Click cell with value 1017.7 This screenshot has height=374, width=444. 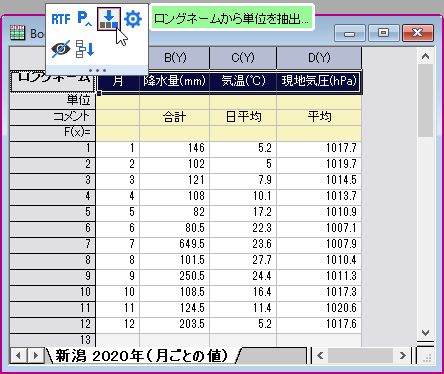click(319, 148)
